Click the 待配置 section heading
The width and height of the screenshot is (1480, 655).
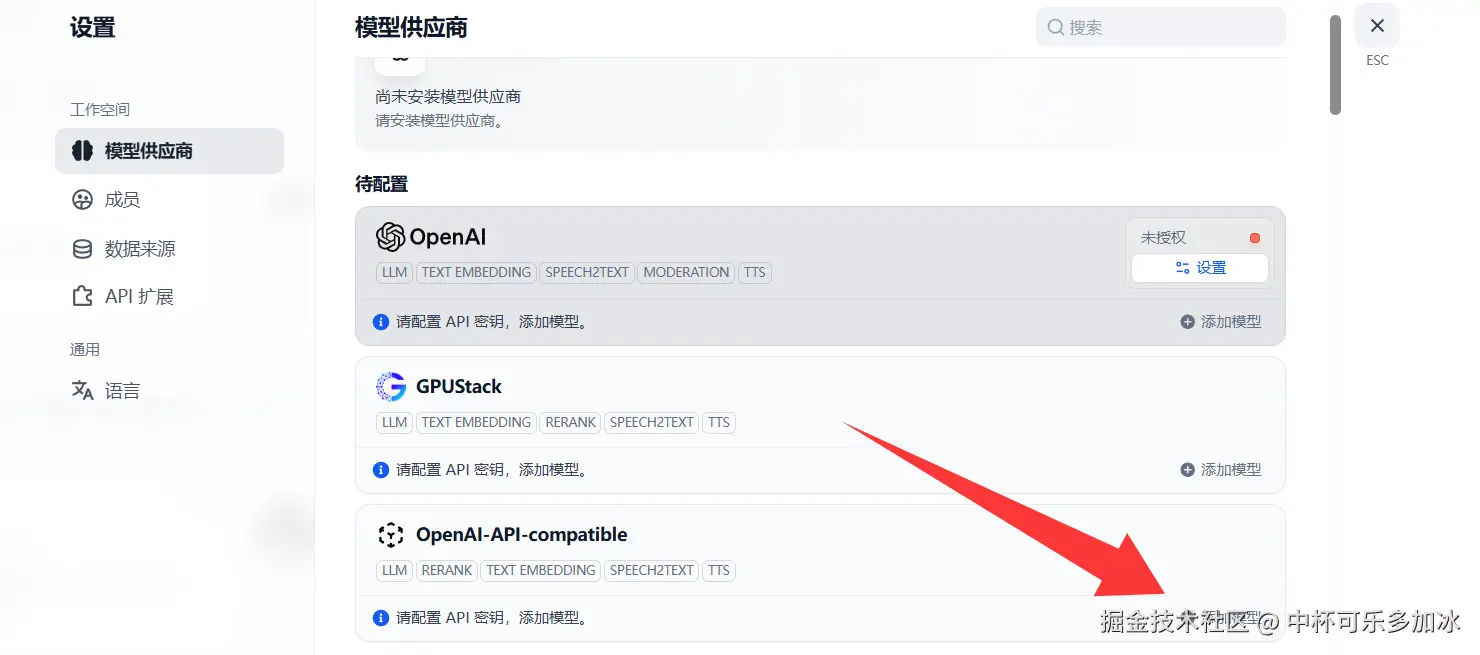pyautogui.click(x=382, y=184)
